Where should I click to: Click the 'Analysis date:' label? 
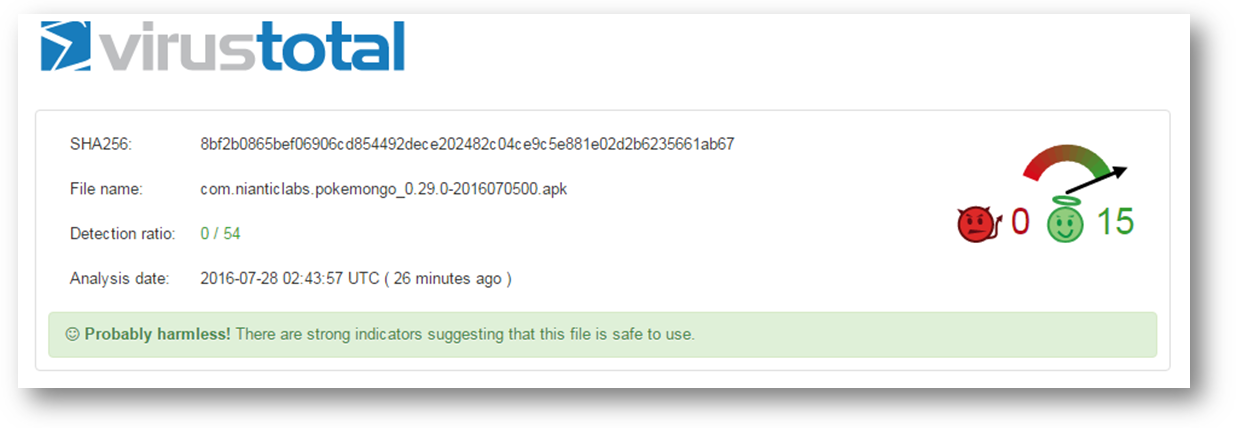pos(119,279)
